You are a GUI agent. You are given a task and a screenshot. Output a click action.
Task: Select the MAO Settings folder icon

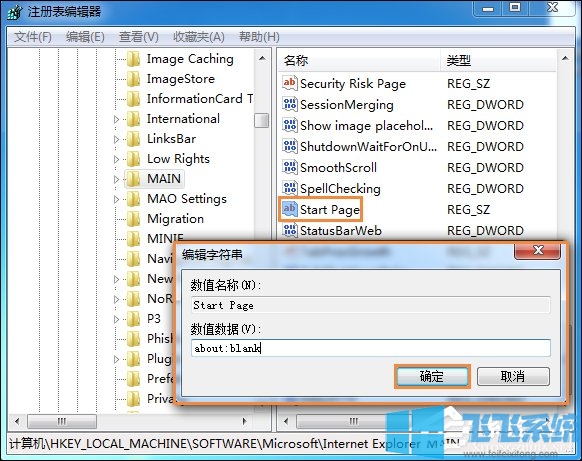tap(133, 199)
